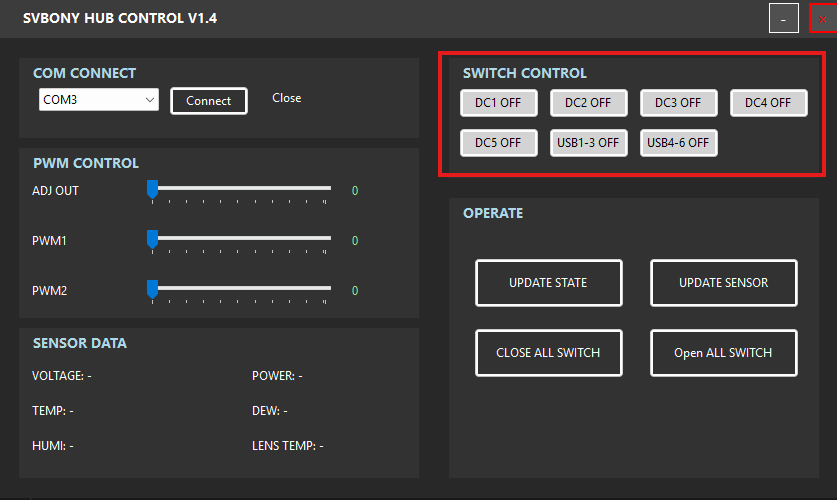
Task: Click the SWITCH CONTROL heading
Action: (x=525, y=73)
